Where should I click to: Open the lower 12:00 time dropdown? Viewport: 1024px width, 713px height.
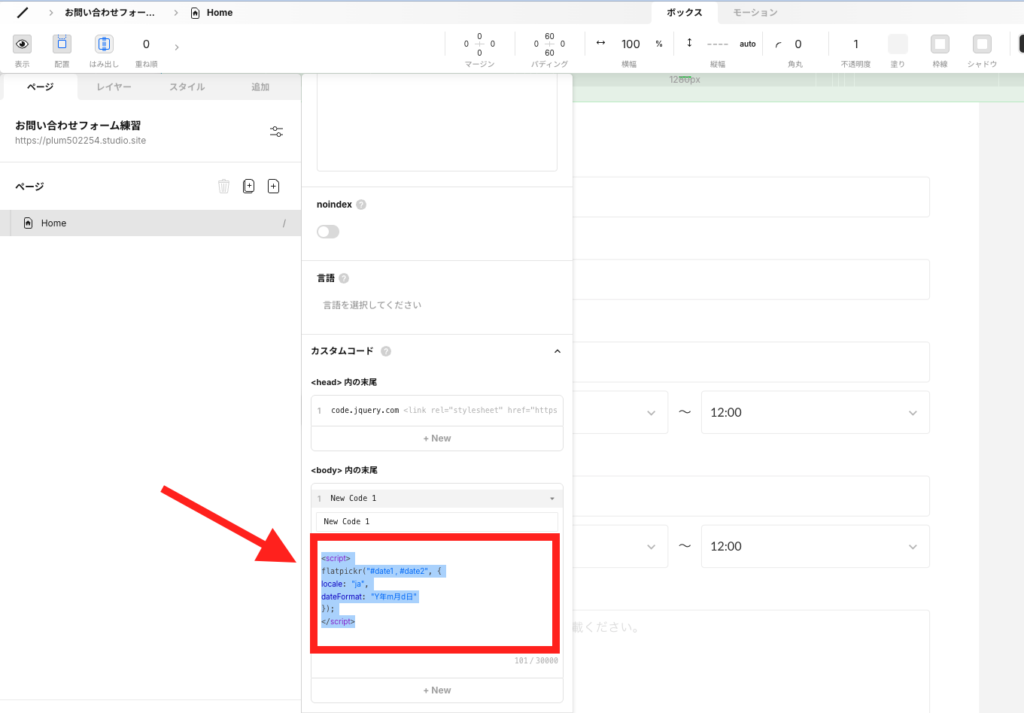[x=815, y=547]
